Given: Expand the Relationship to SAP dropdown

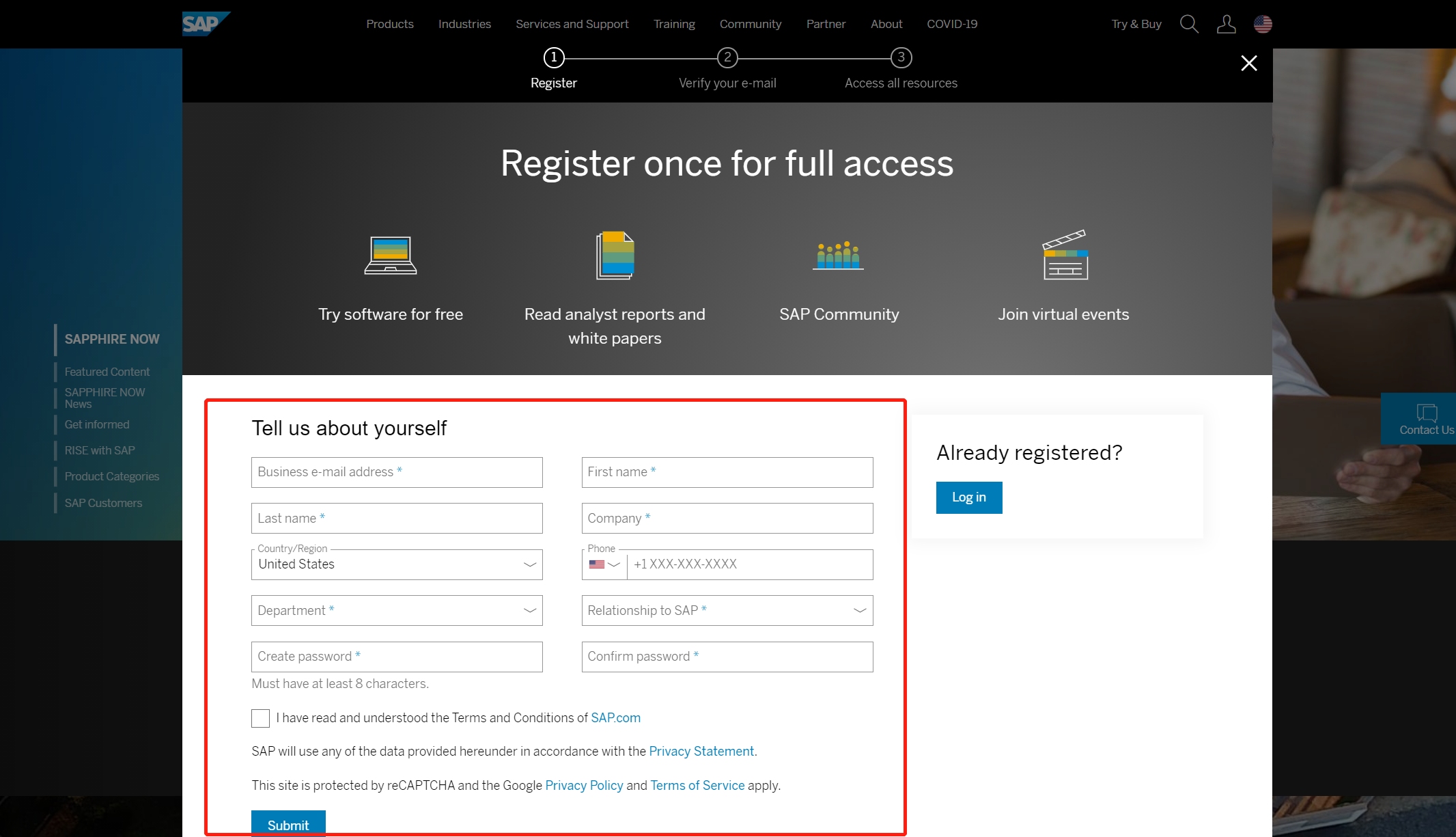Looking at the screenshot, I should [x=727, y=610].
